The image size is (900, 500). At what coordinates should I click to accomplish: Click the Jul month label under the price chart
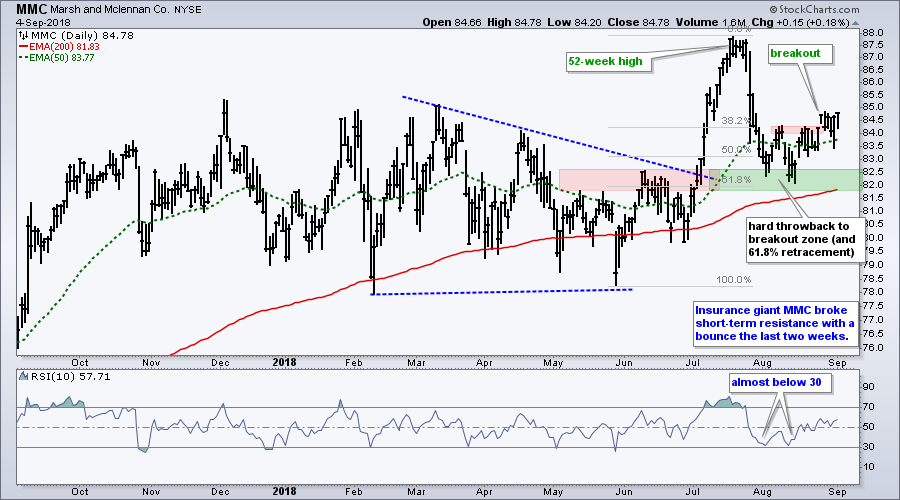693,363
